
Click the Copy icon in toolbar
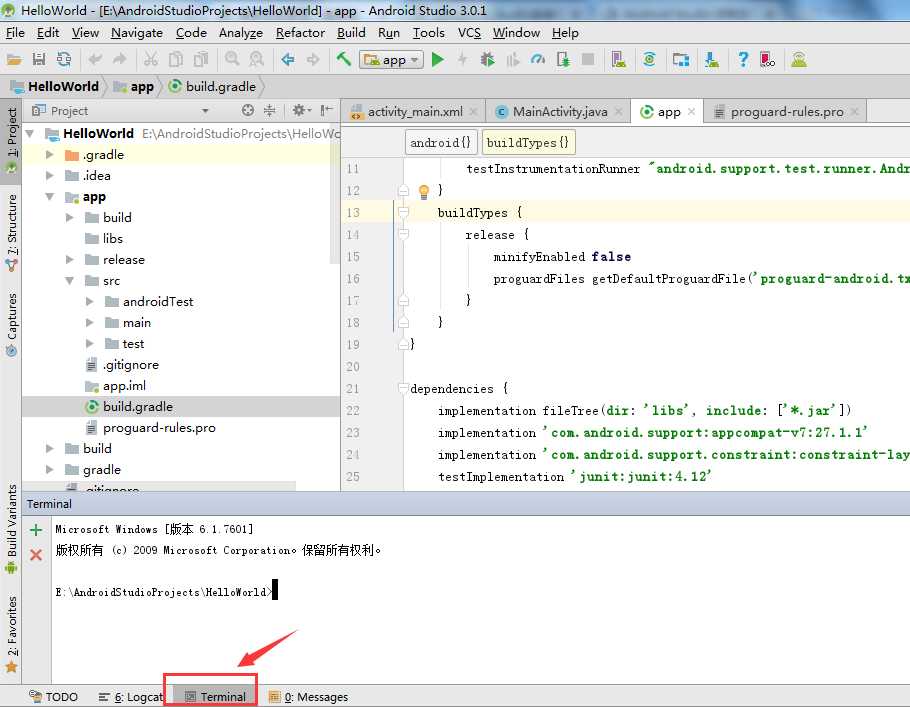pos(175,59)
